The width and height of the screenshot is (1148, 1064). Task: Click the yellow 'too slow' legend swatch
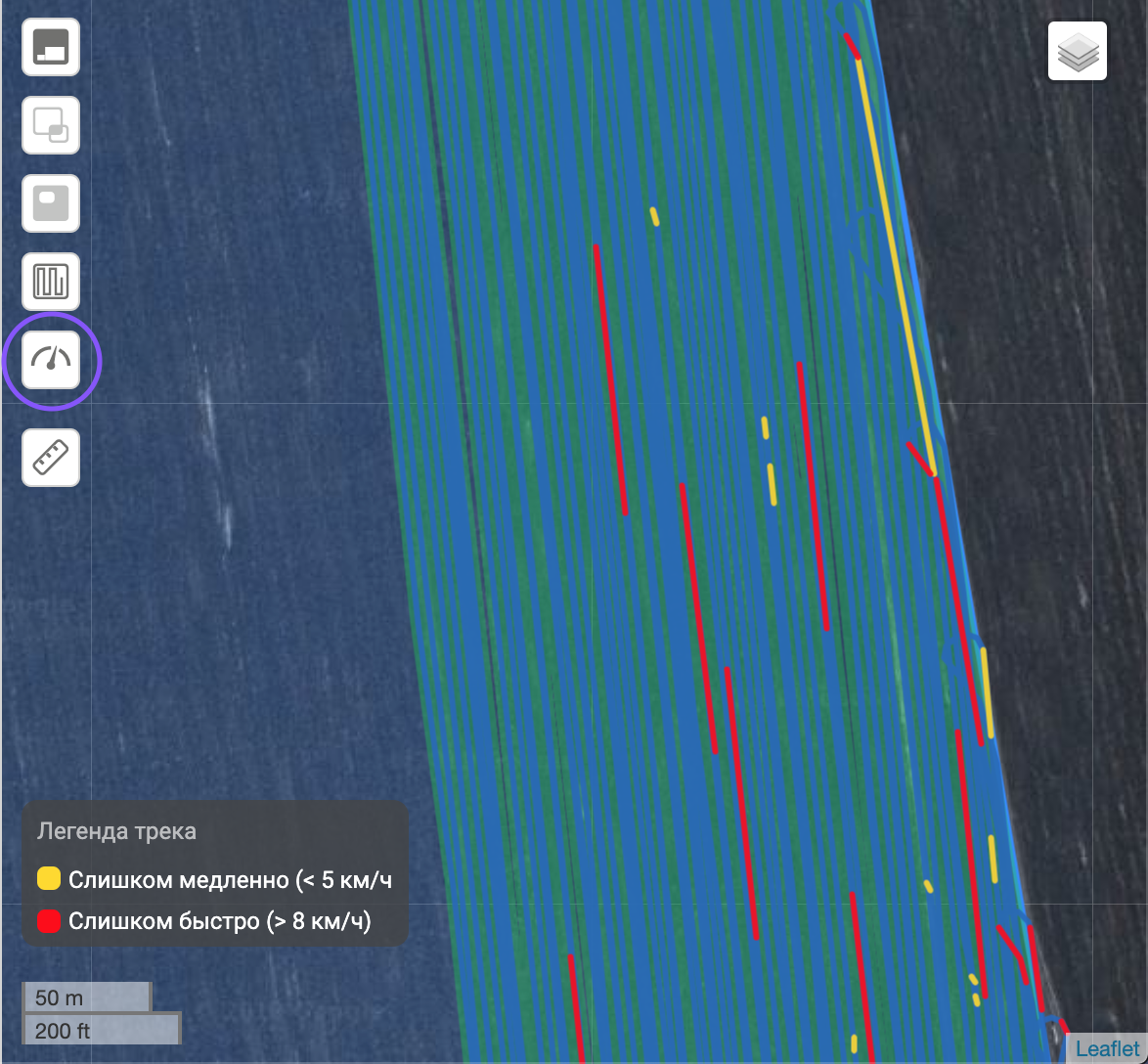point(49,878)
